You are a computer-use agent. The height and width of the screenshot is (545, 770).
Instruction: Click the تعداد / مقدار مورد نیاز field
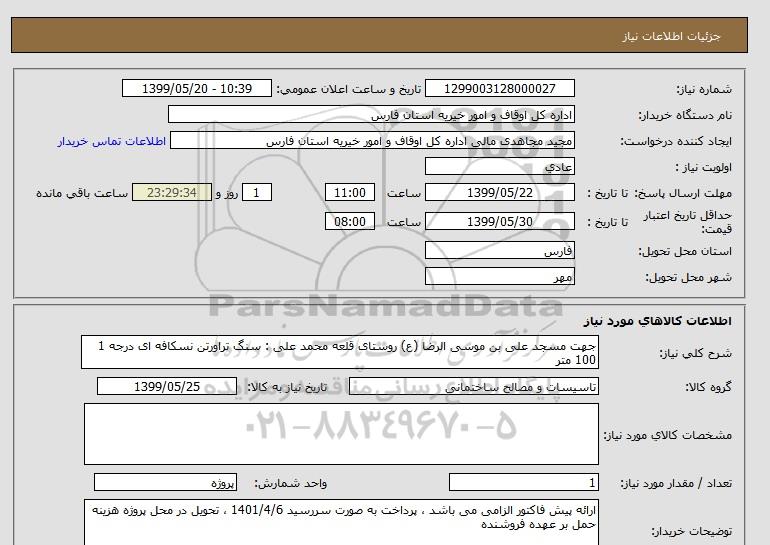524,483
